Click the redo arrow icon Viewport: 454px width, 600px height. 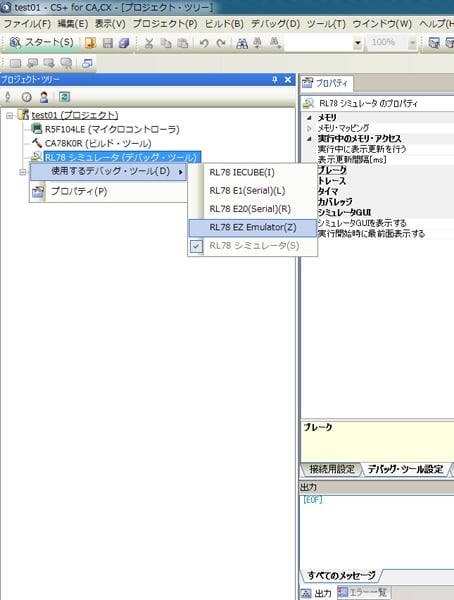221,43
